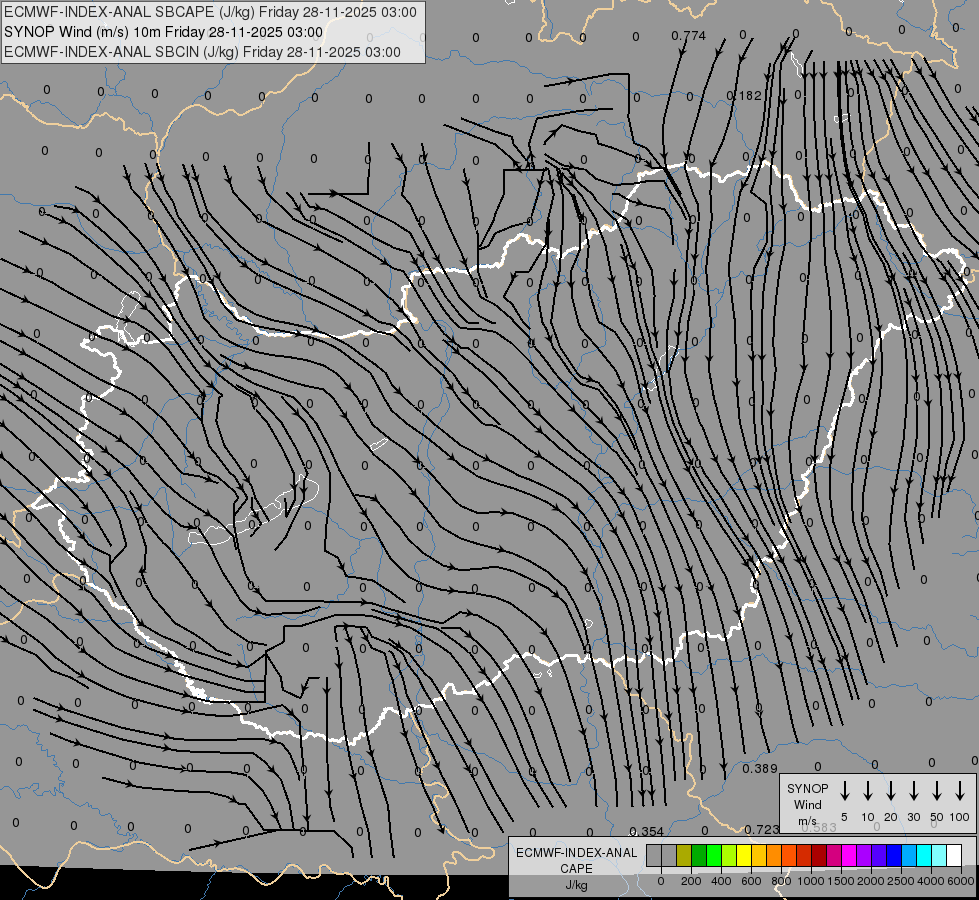Click the 4000 label on CAPE scale

tap(931, 881)
